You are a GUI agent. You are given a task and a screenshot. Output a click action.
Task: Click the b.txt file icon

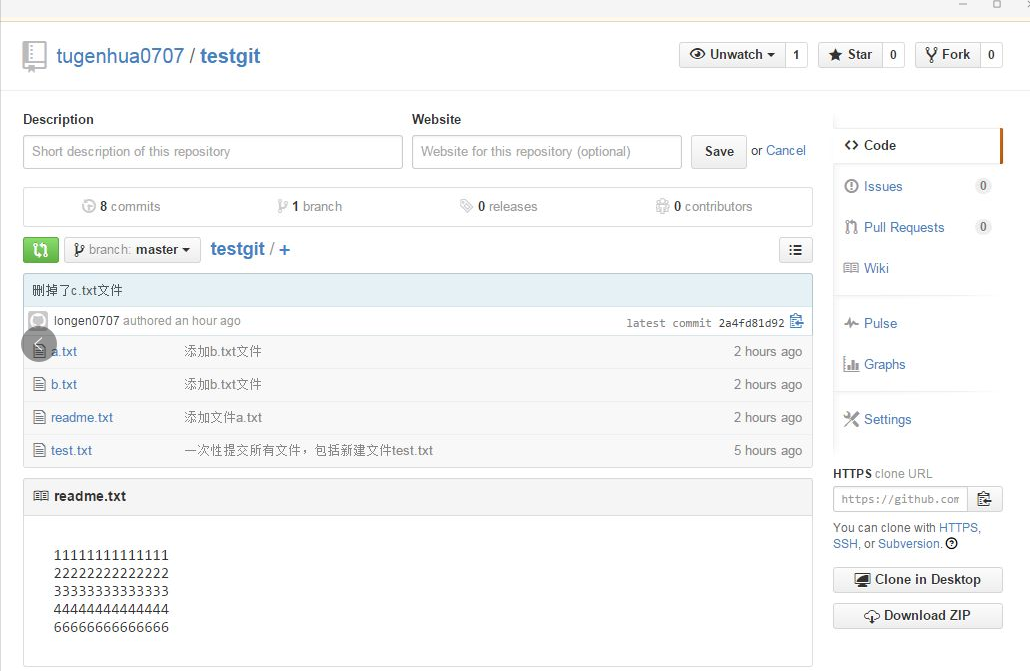coord(39,384)
